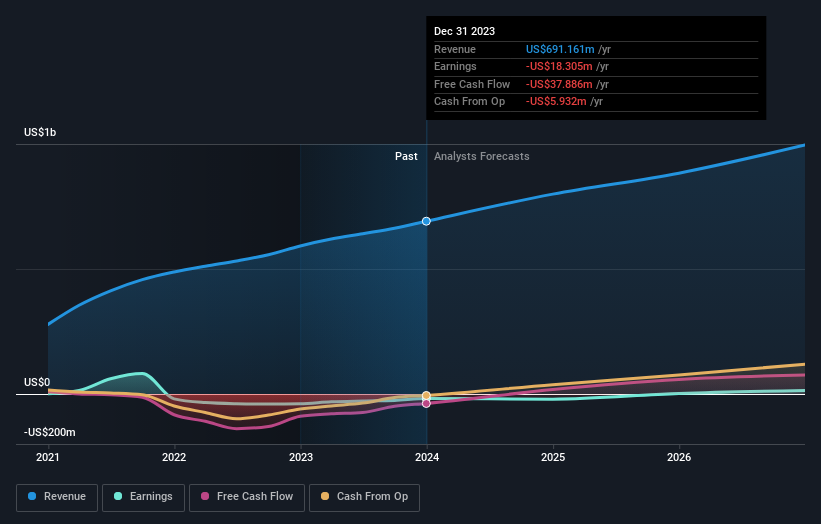This screenshot has width=821, height=524.
Task: Click the 2021 x-axis label
Action: [48, 458]
